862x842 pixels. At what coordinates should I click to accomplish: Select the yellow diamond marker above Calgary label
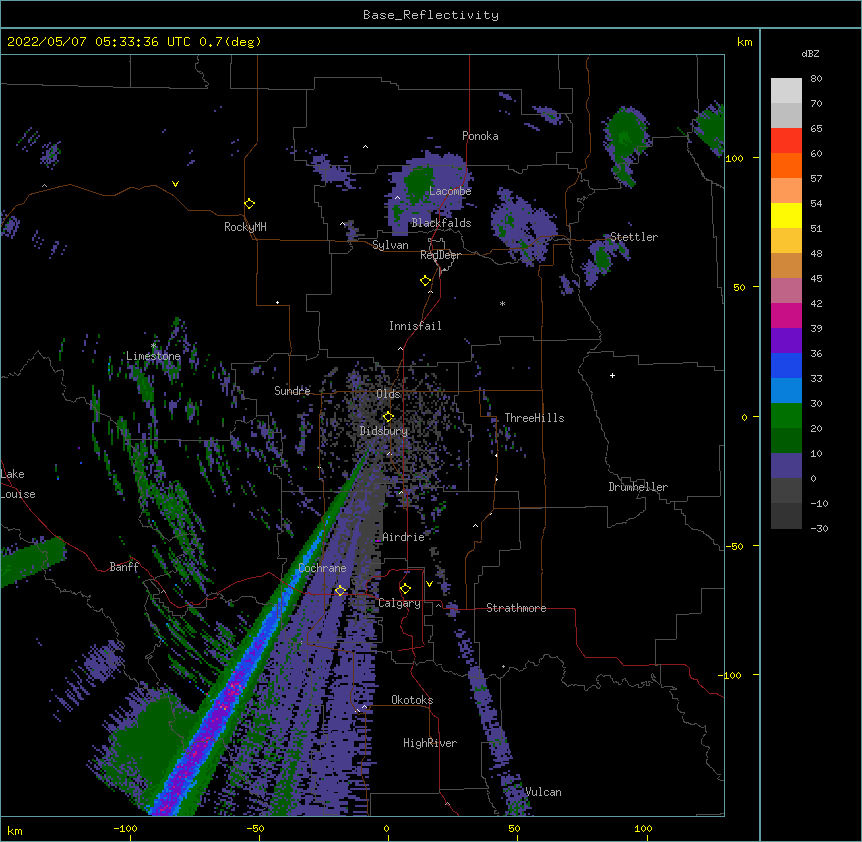coord(405,589)
